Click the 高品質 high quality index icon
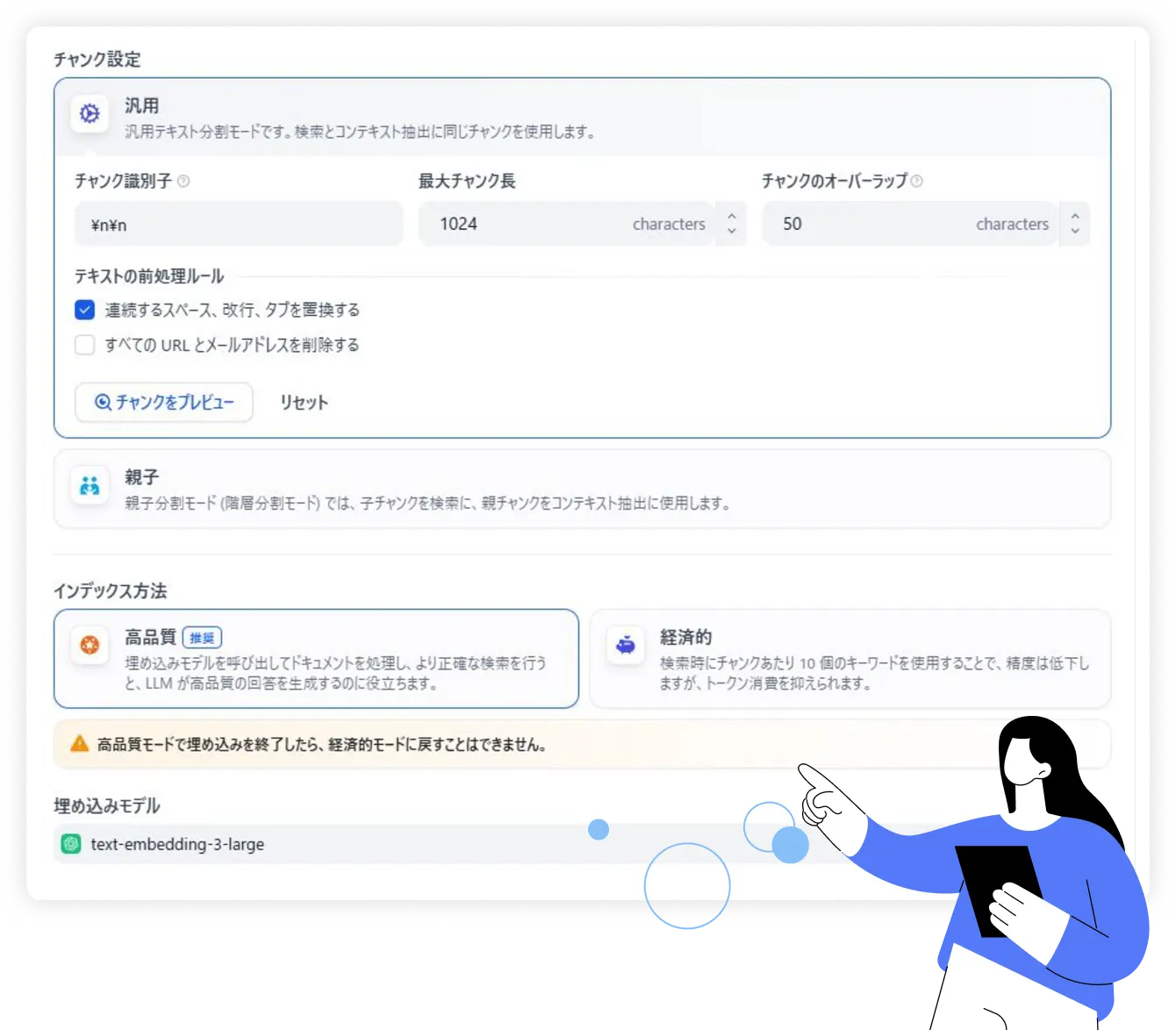 pyautogui.click(x=90, y=645)
